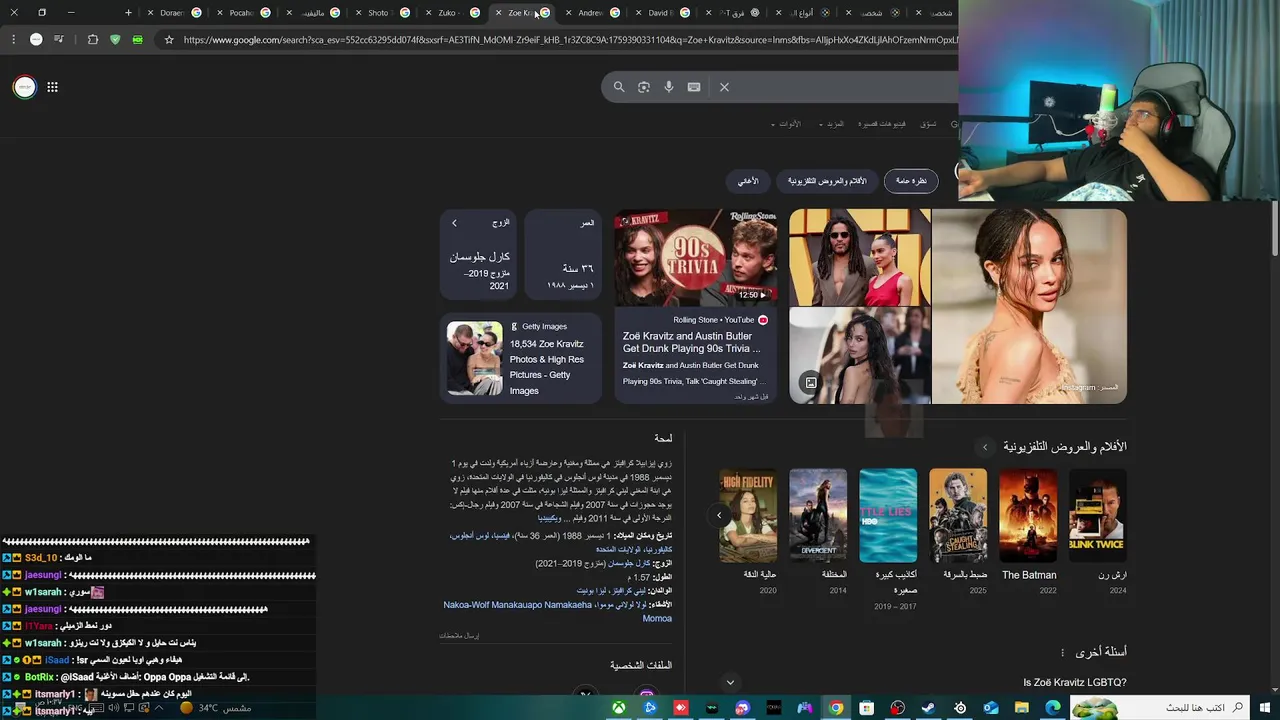Open search by image (Lens) icon
The width and height of the screenshot is (1280, 720).
[644, 87]
